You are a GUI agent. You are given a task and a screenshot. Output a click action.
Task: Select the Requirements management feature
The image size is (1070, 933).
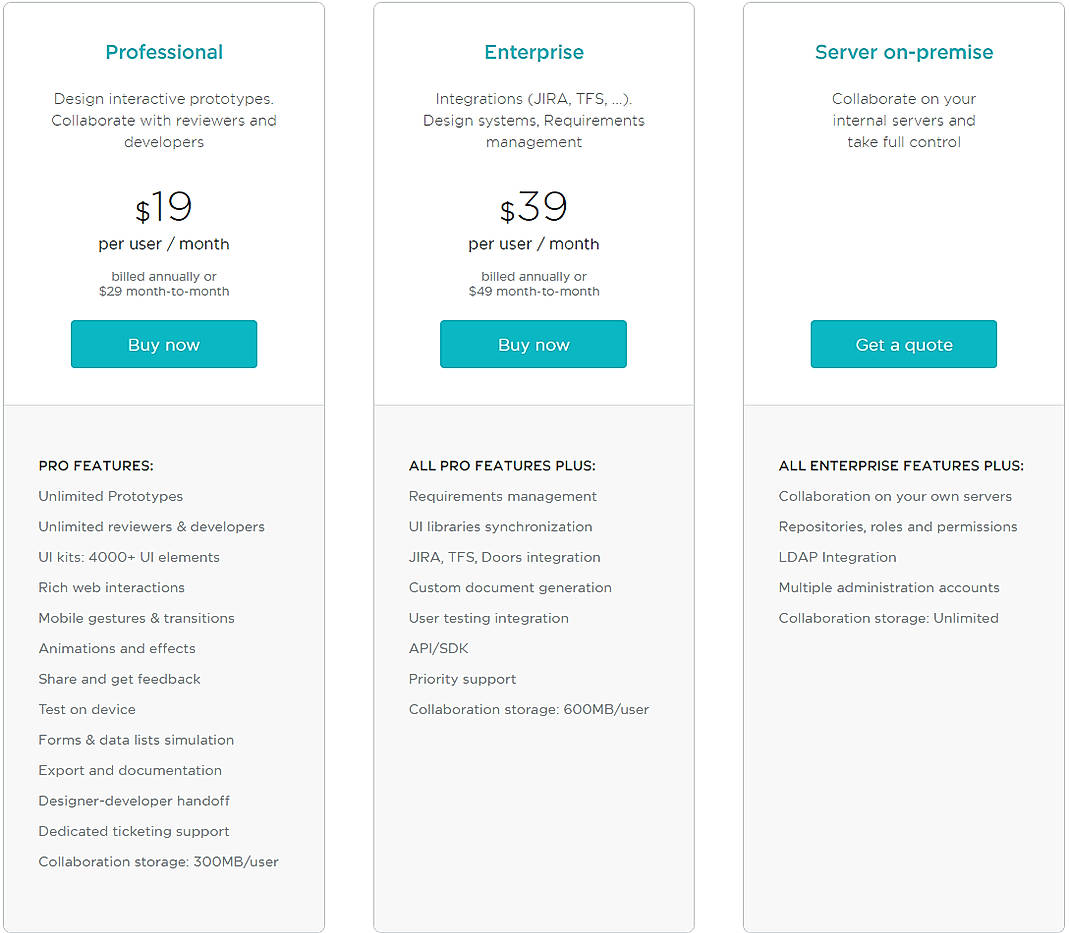pyautogui.click(x=502, y=496)
